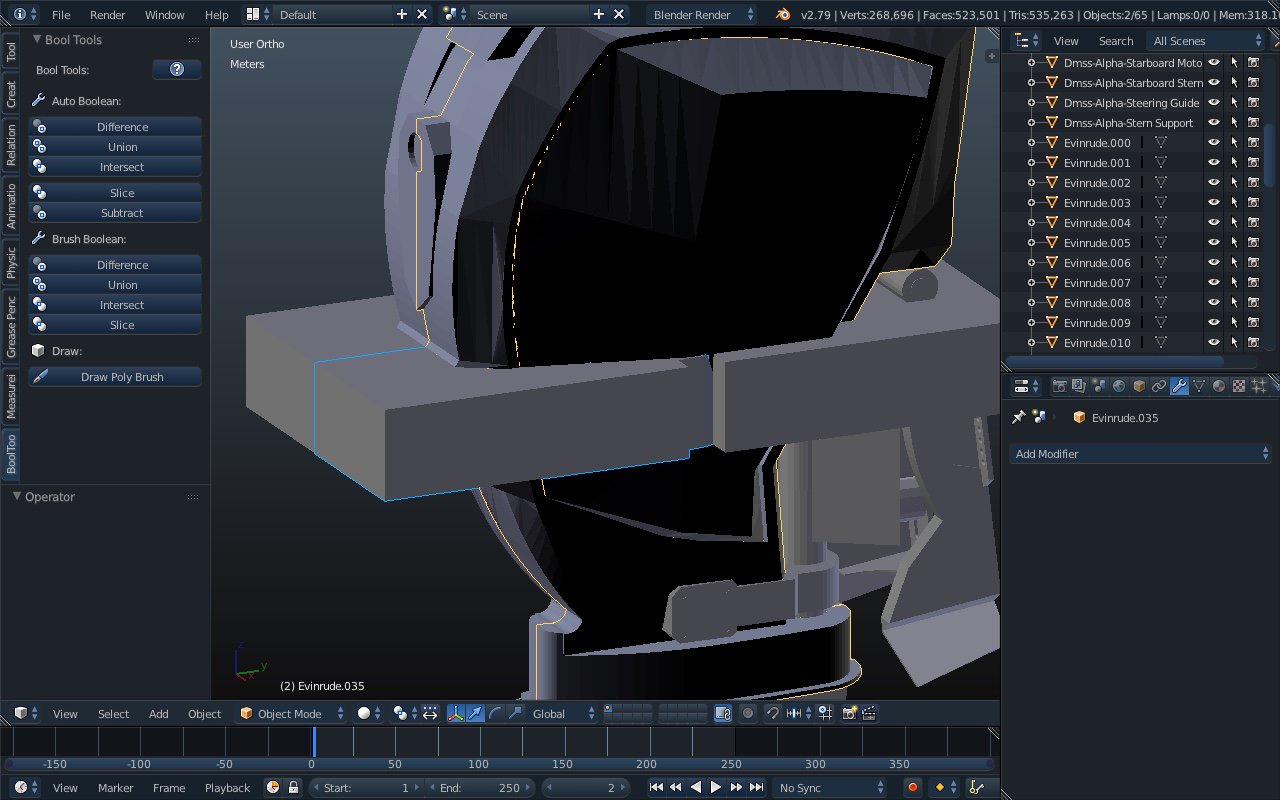Switch to the Grease Pencil tool shelf tab
The image size is (1280, 800).
11,327
